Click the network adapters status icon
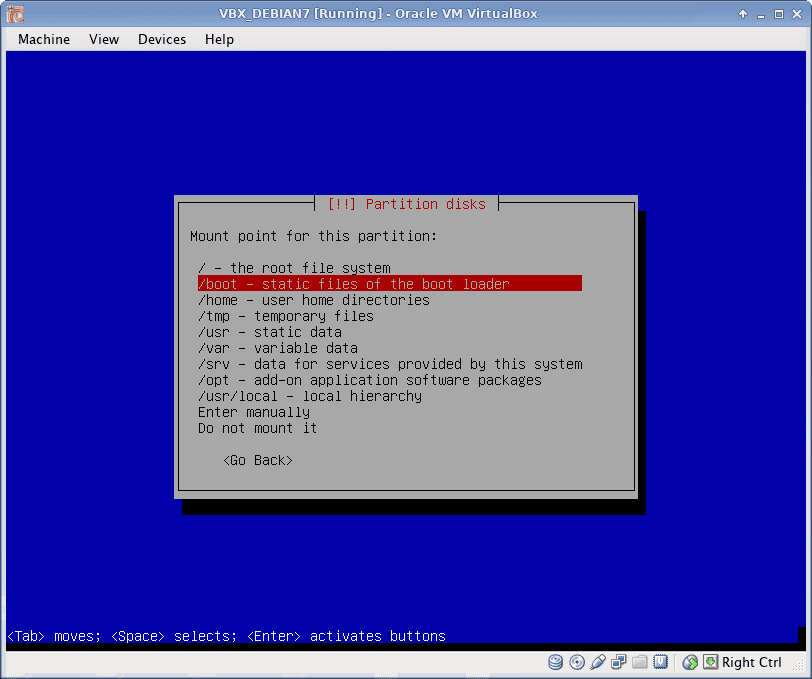Viewport: 812px width, 679px height. [619, 662]
